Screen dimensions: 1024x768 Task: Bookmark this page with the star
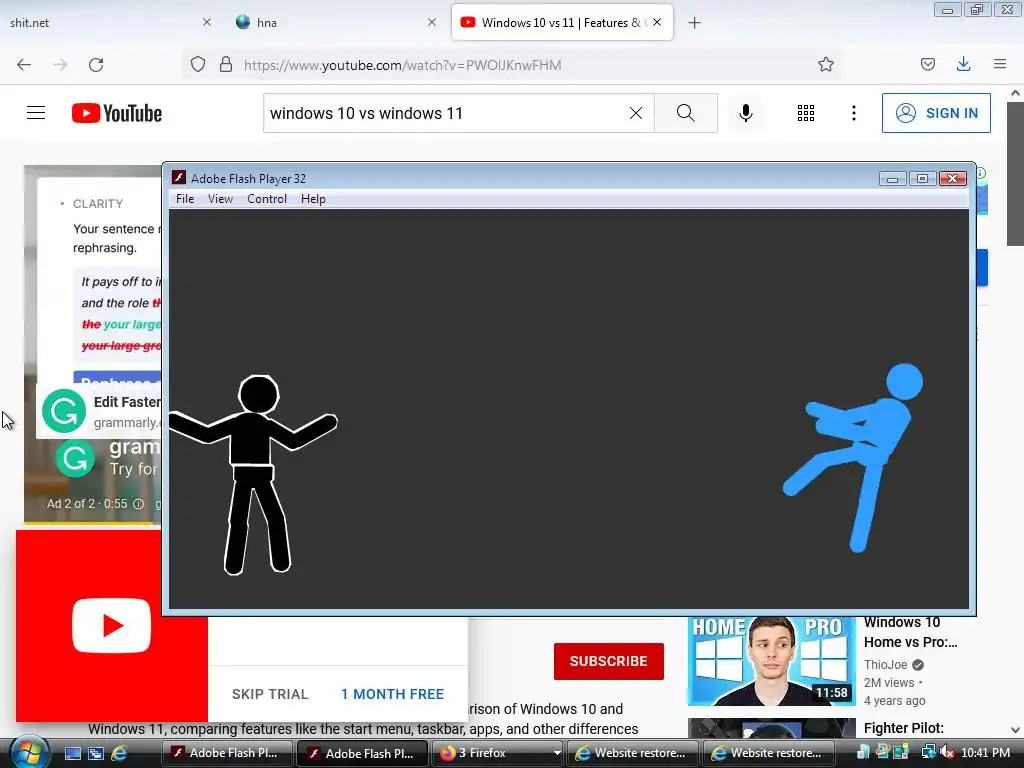(x=825, y=65)
